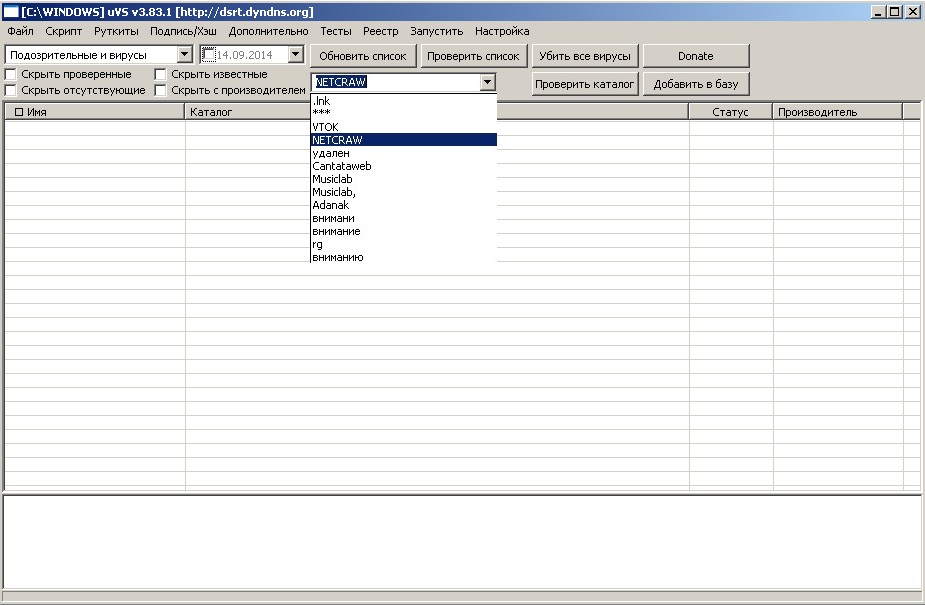Collapse the NETCRAW search combo dropdown arrow
Viewport: 925px width, 605px height.
(487, 82)
